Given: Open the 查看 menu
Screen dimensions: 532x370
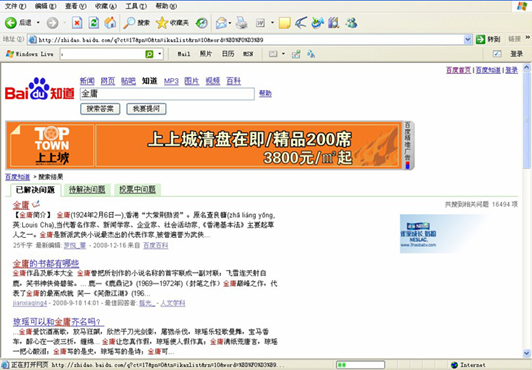Looking at the screenshot, I should point(76,6).
